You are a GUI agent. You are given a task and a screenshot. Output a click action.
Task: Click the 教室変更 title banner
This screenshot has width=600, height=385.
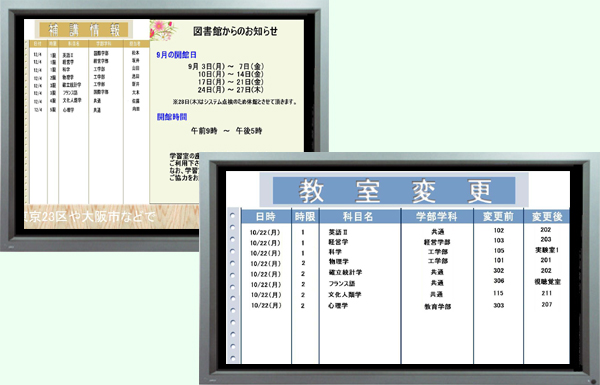point(394,190)
